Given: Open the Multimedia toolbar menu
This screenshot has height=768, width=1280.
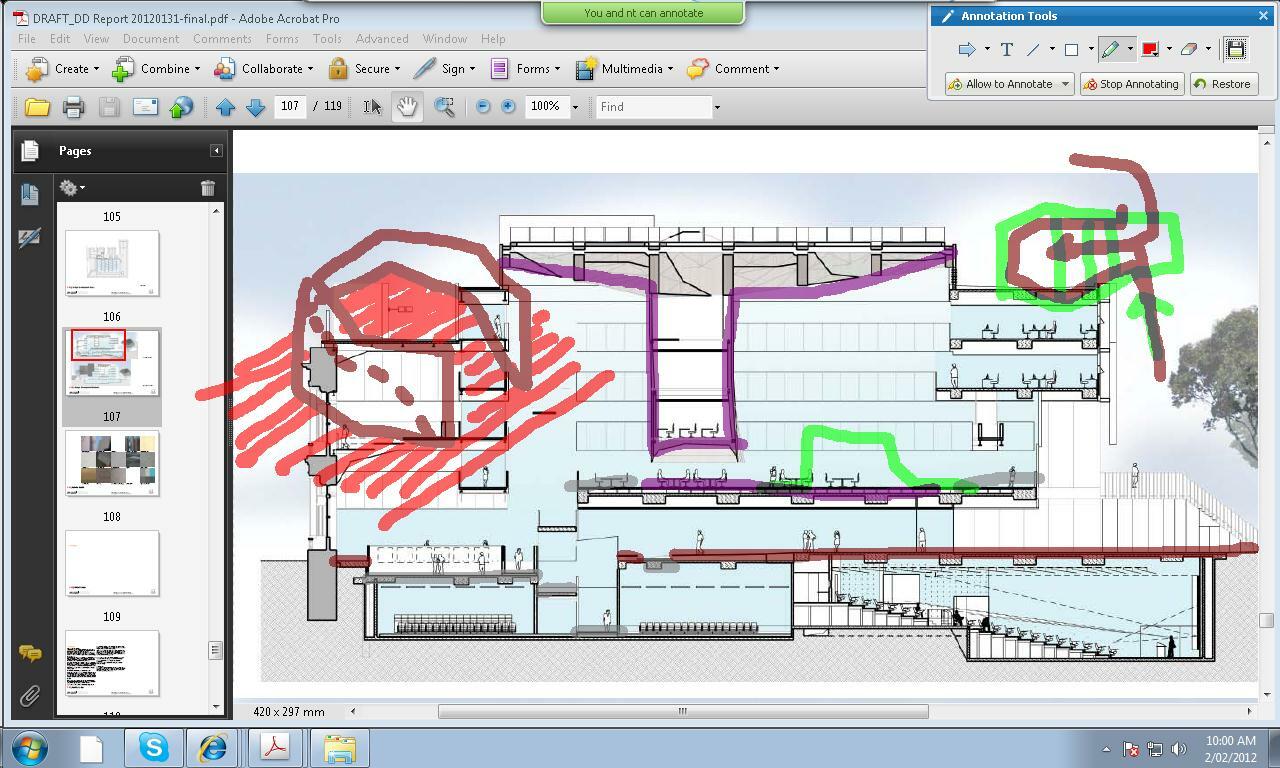Looking at the screenshot, I should (x=624, y=69).
